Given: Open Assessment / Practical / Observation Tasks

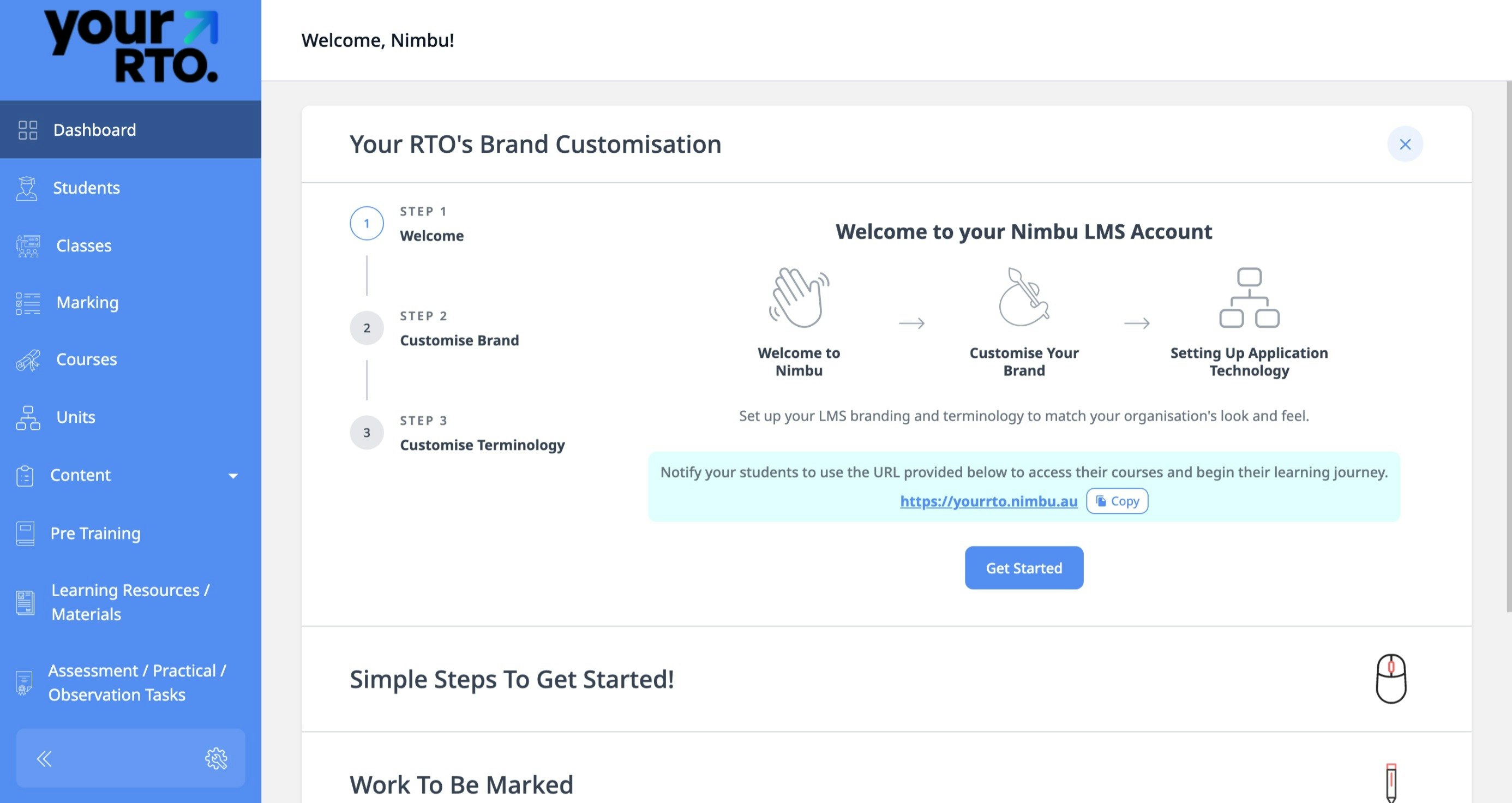Looking at the screenshot, I should point(130,682).
